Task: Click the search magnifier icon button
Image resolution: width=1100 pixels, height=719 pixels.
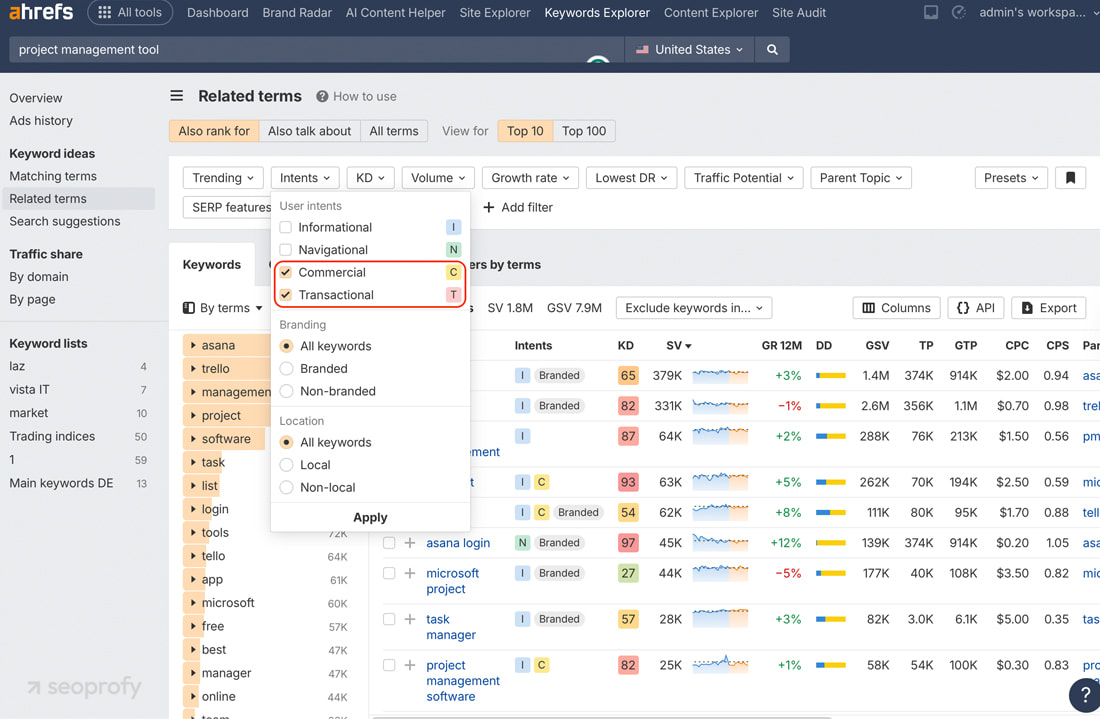Action: coord(772,50)
